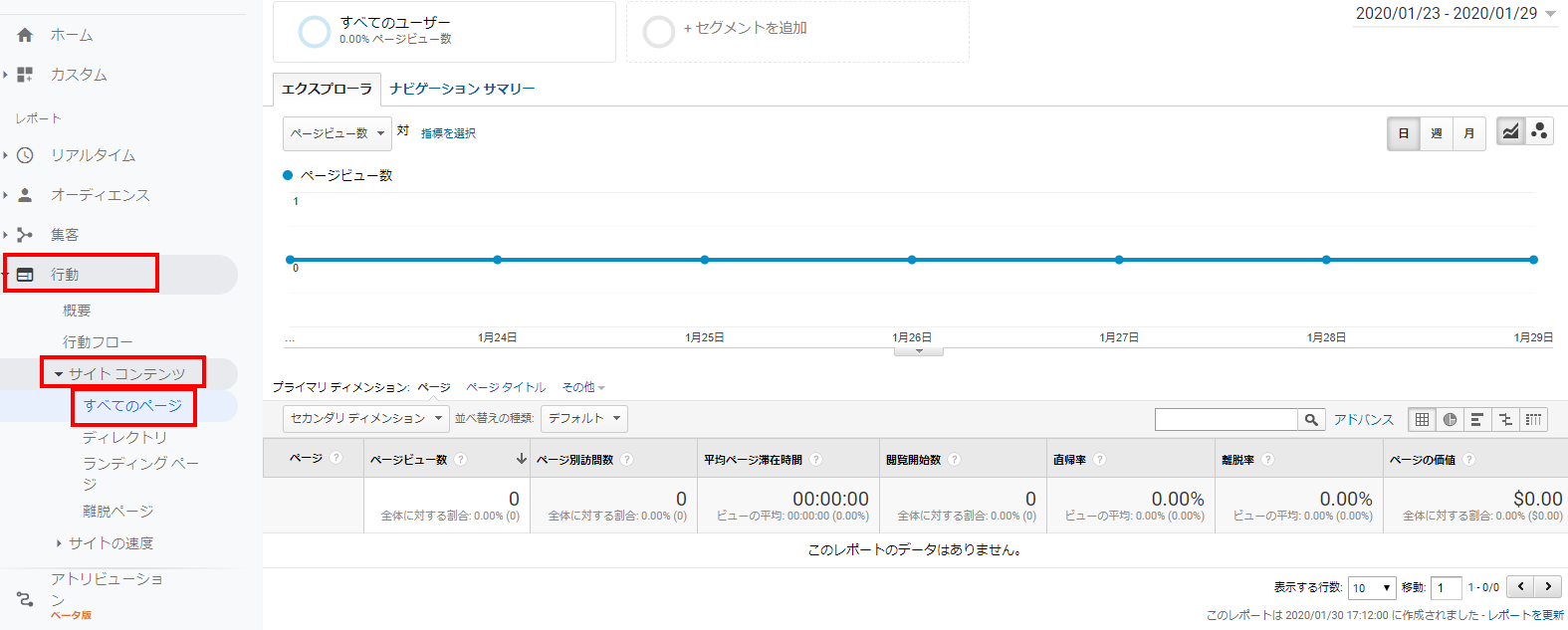This screenshot has height=630, width=1568.
Task: Switch to ナビゲーション サマリー tab
Action: coord(462,89)
